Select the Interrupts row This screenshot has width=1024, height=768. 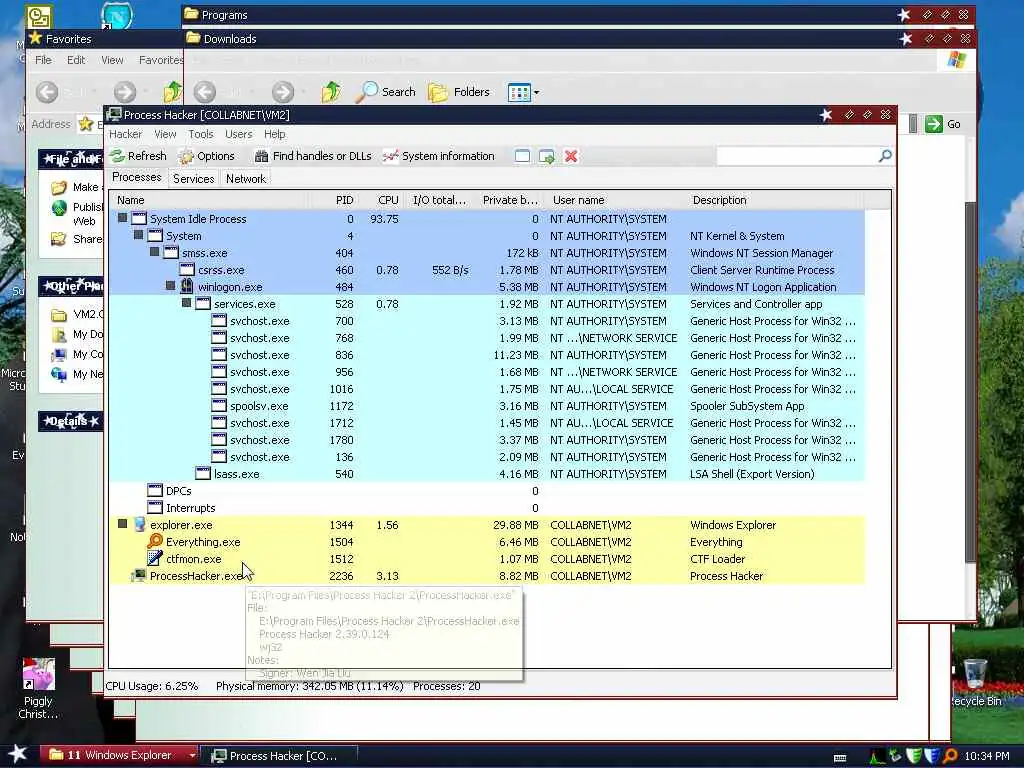click(487, 508)
